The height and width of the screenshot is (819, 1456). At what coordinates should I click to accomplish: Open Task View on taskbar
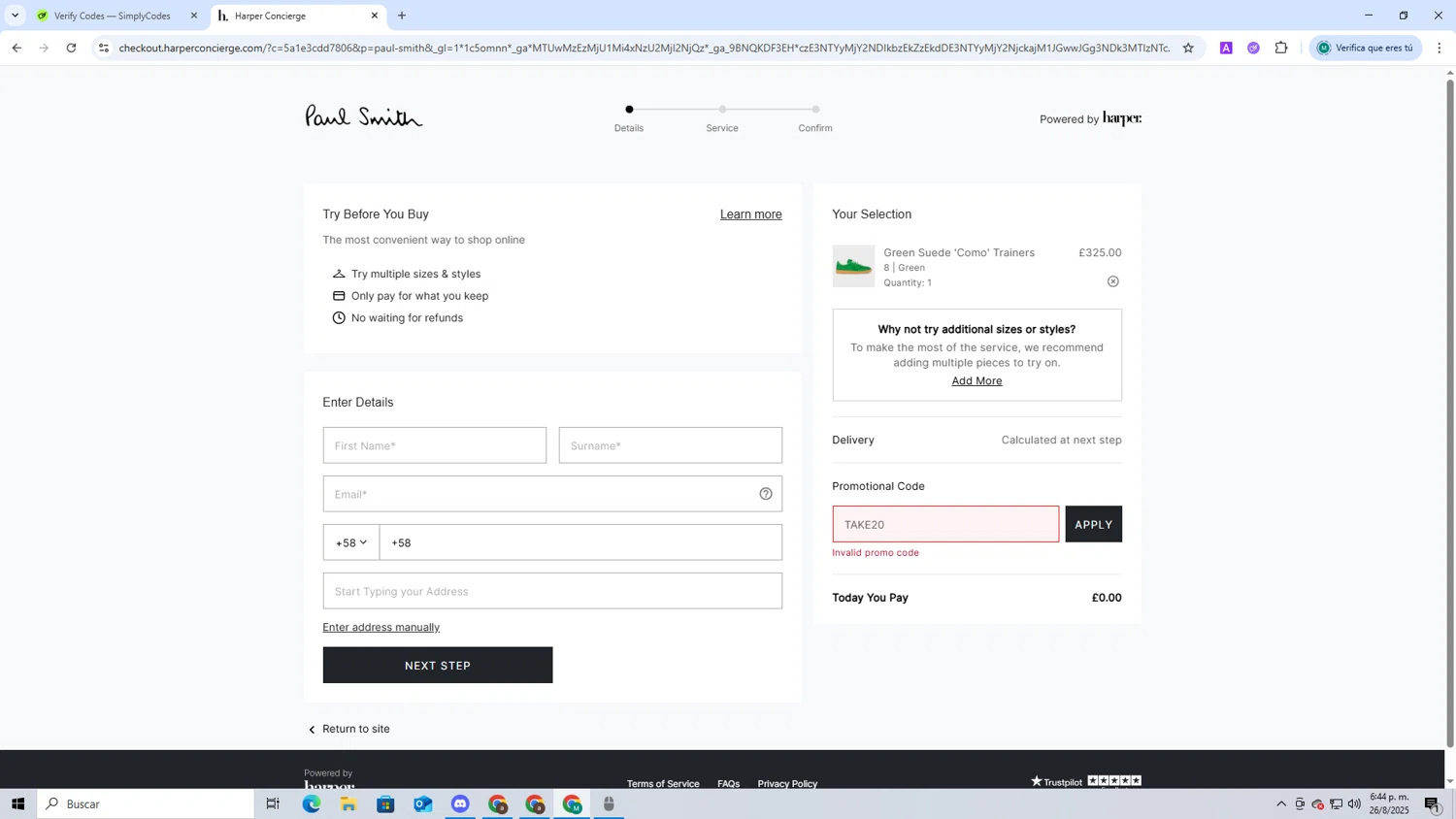[273, 803]
